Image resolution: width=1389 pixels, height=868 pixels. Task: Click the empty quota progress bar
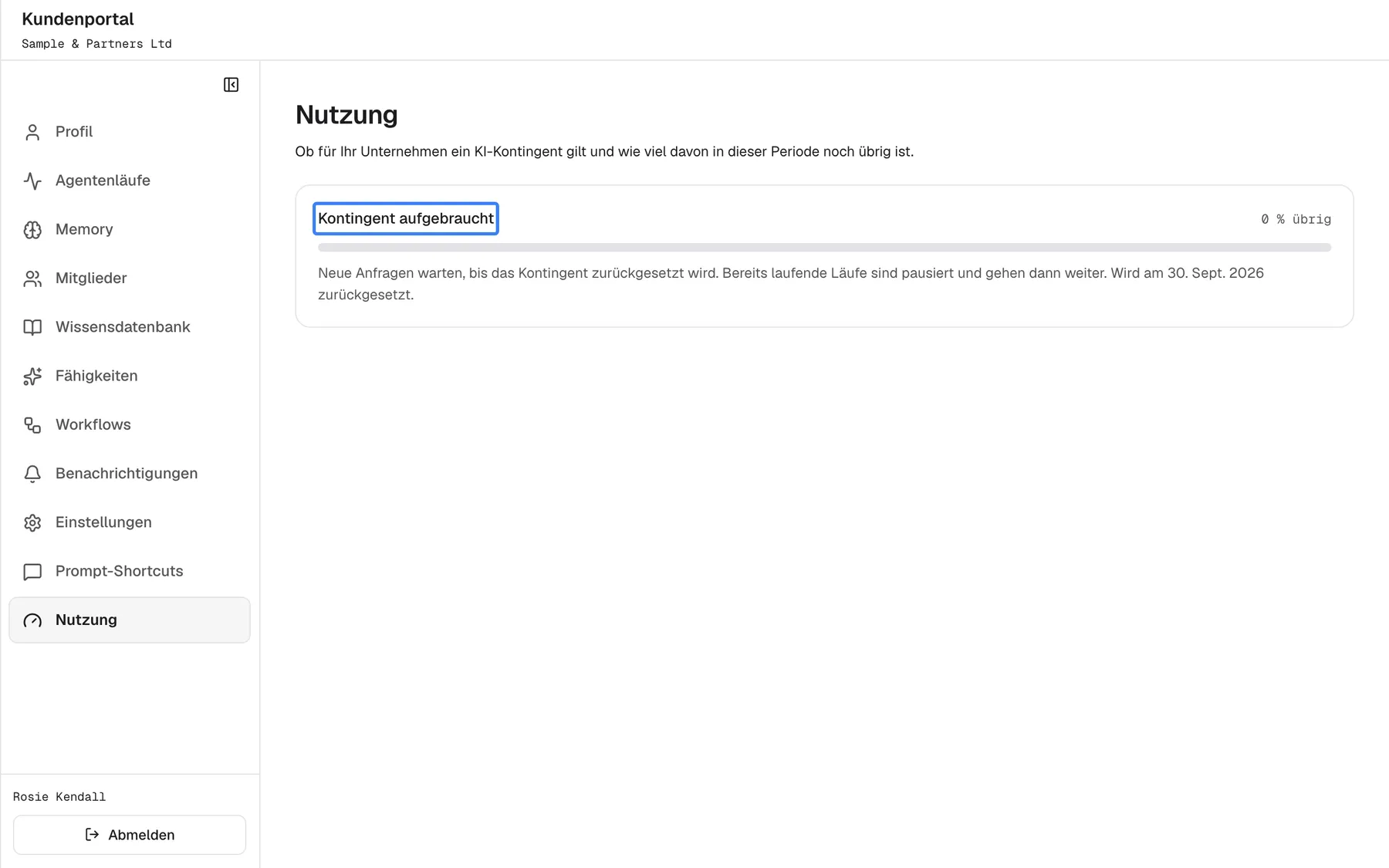tap(824, 248)
